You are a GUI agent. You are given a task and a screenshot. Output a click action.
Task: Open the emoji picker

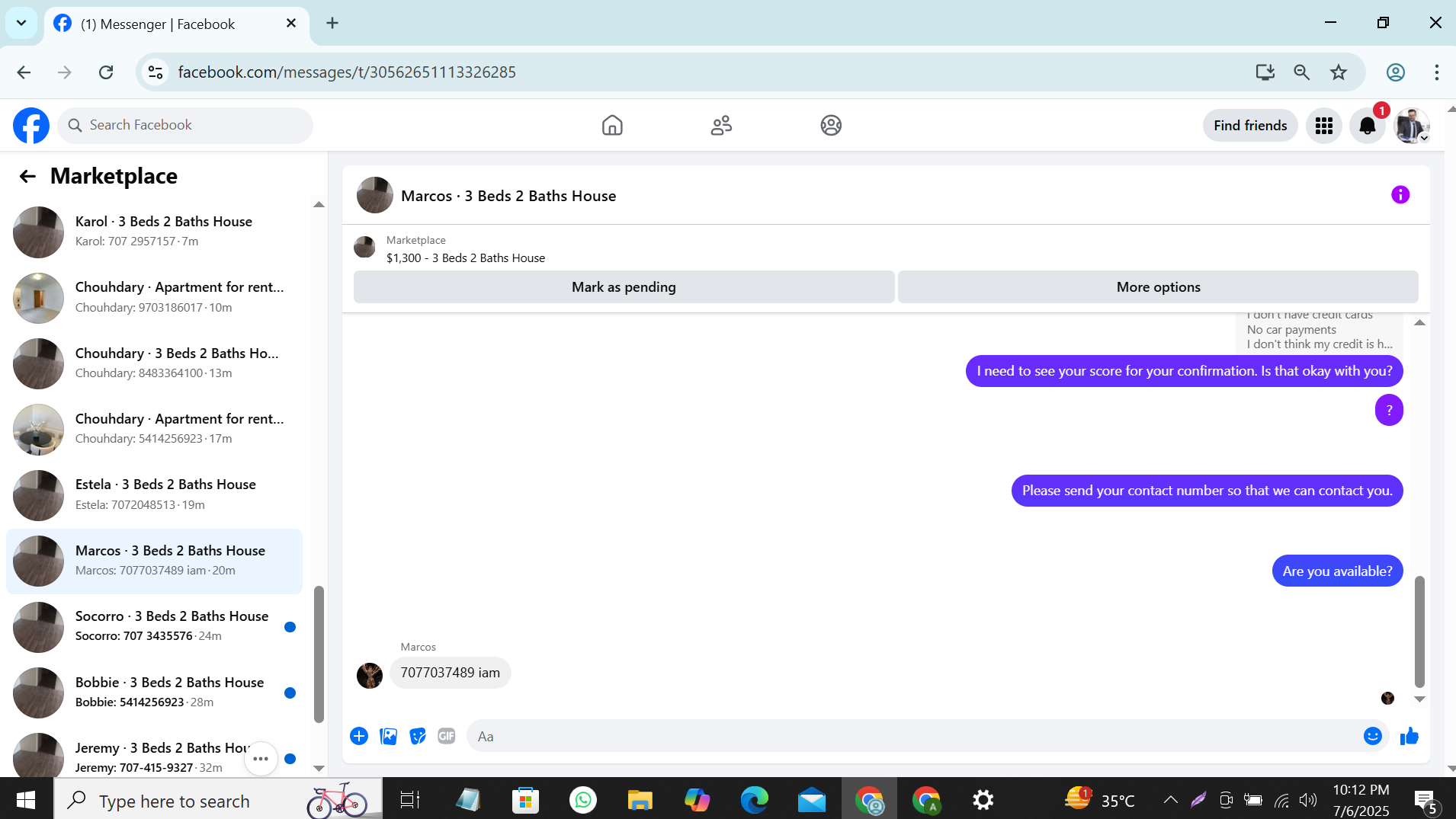pos(1373,736)
